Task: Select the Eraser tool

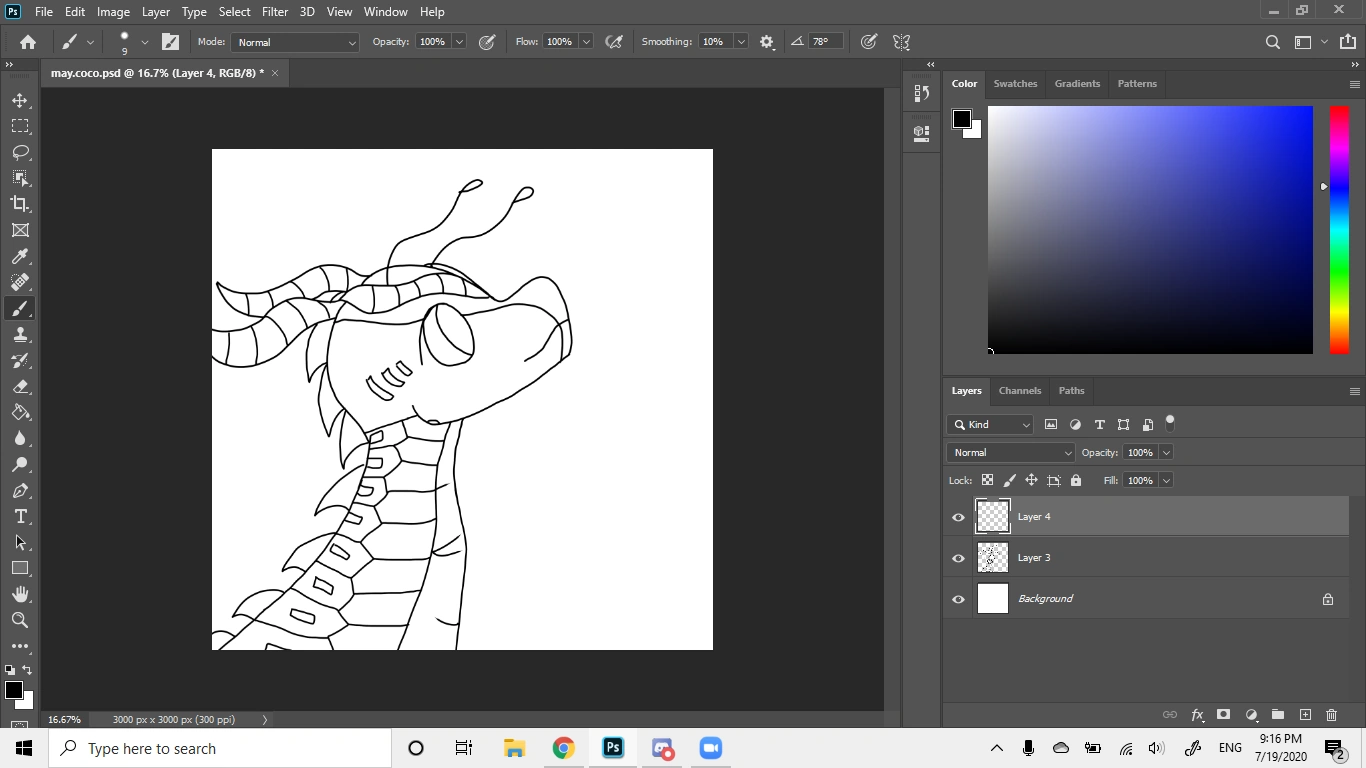Action: 20,387
